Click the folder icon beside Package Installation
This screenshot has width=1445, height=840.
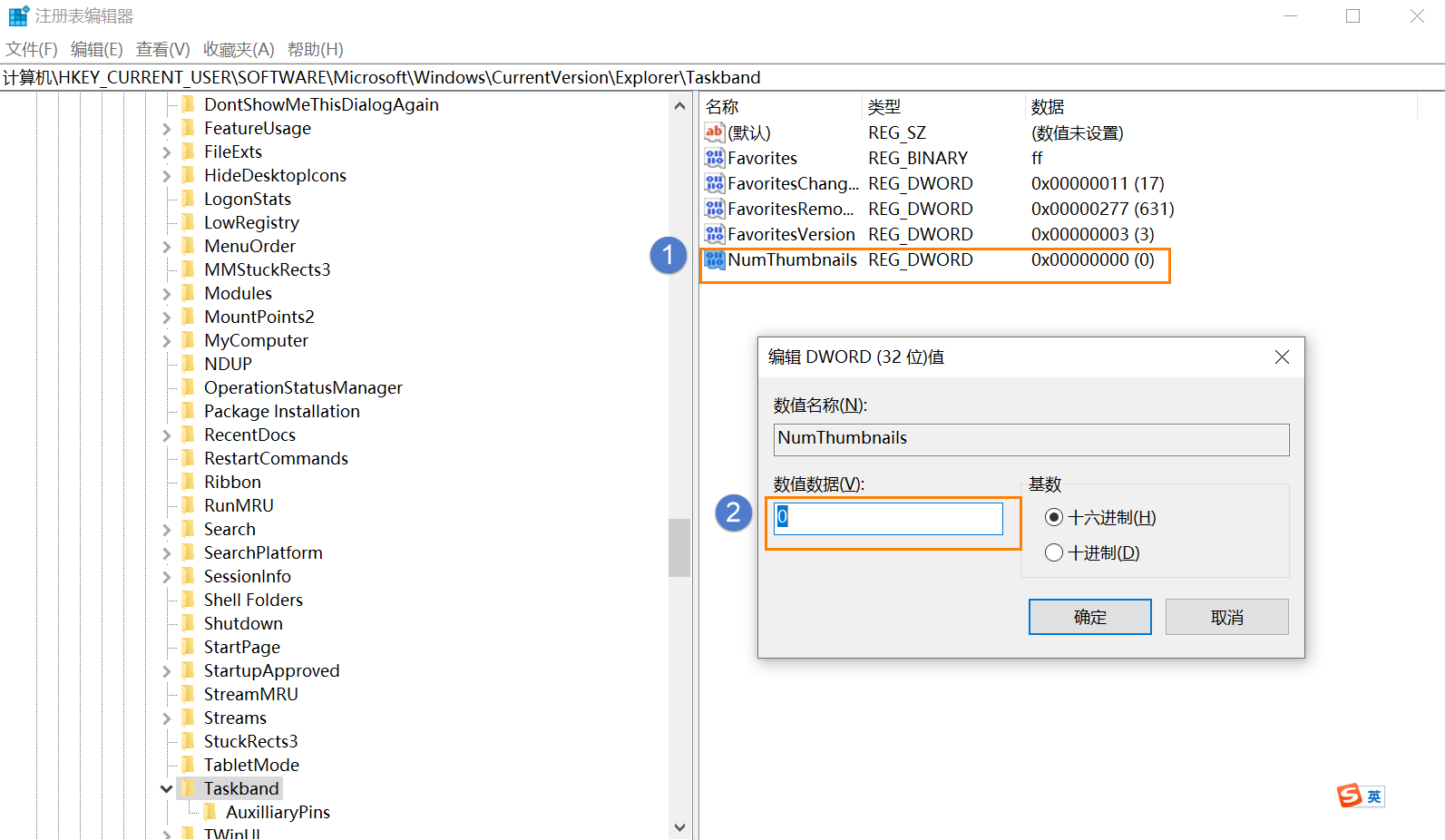(189, 411)
